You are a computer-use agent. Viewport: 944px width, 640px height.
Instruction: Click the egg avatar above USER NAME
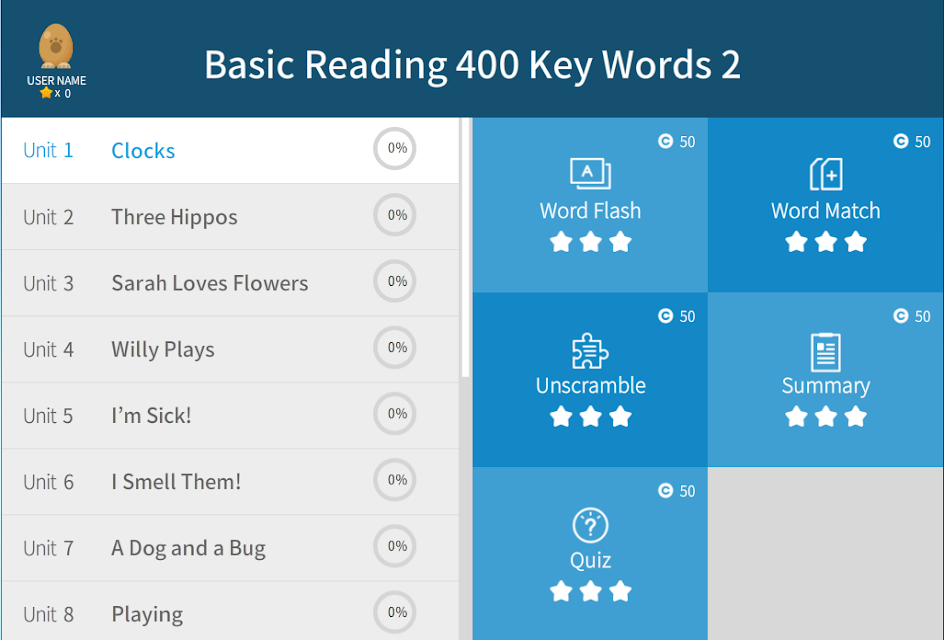point(56,46)
